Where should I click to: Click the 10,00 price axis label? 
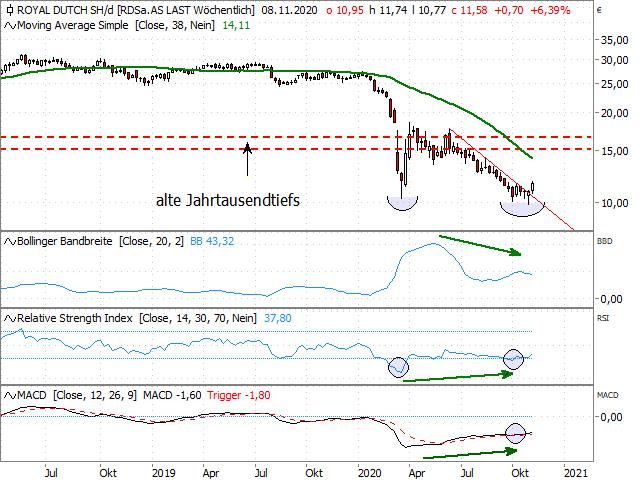615,203
